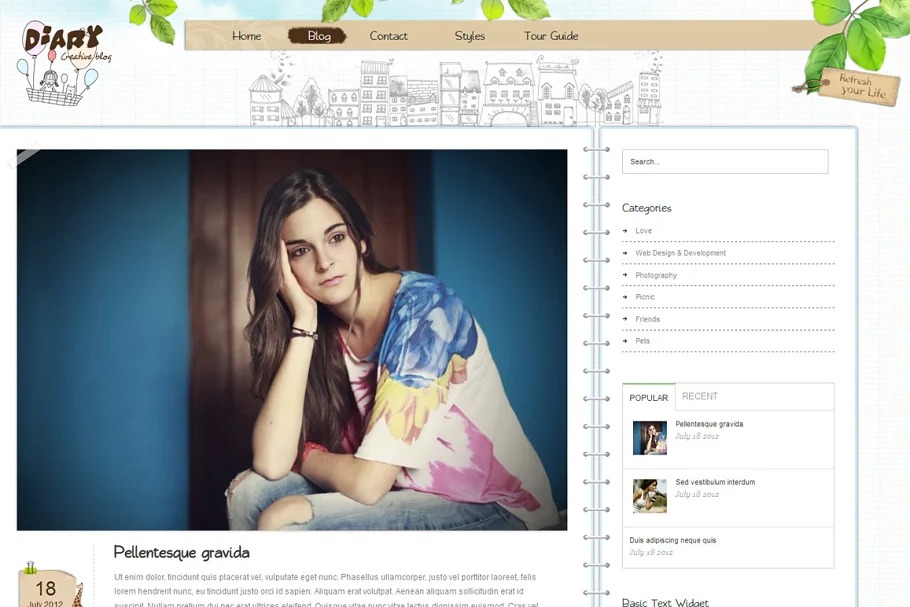Browse the Photography category
This screenshot has height=607, width=910.
(x=656, y=275)
